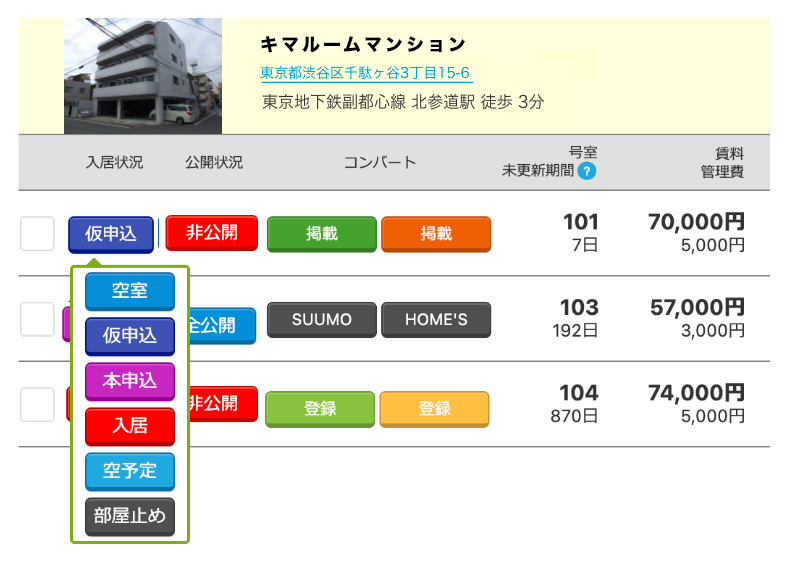Pick 空予定 from the status options
798x564 pixels.
pyautogui.click(x=130, y=471)
